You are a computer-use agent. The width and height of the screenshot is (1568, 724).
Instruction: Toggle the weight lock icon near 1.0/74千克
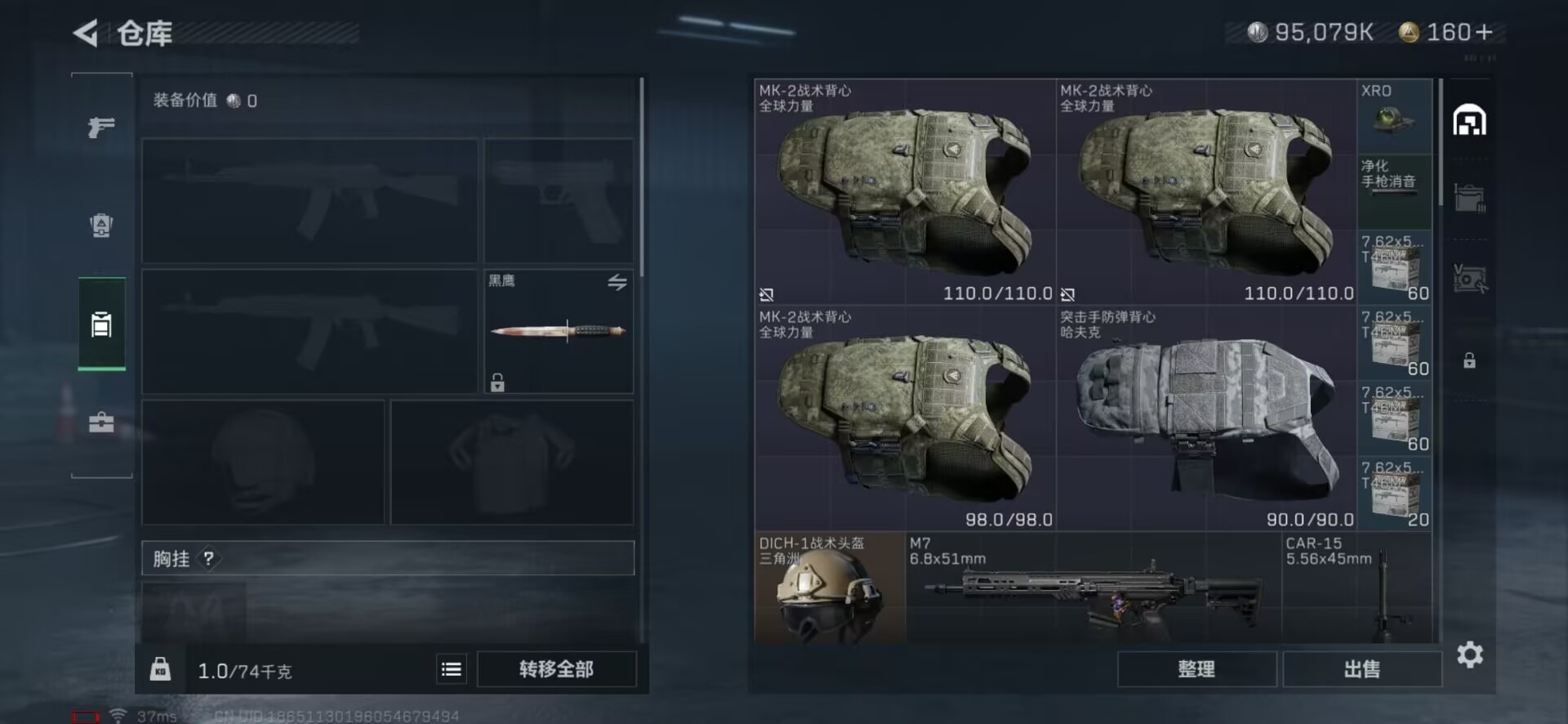[x=160, y=669]
